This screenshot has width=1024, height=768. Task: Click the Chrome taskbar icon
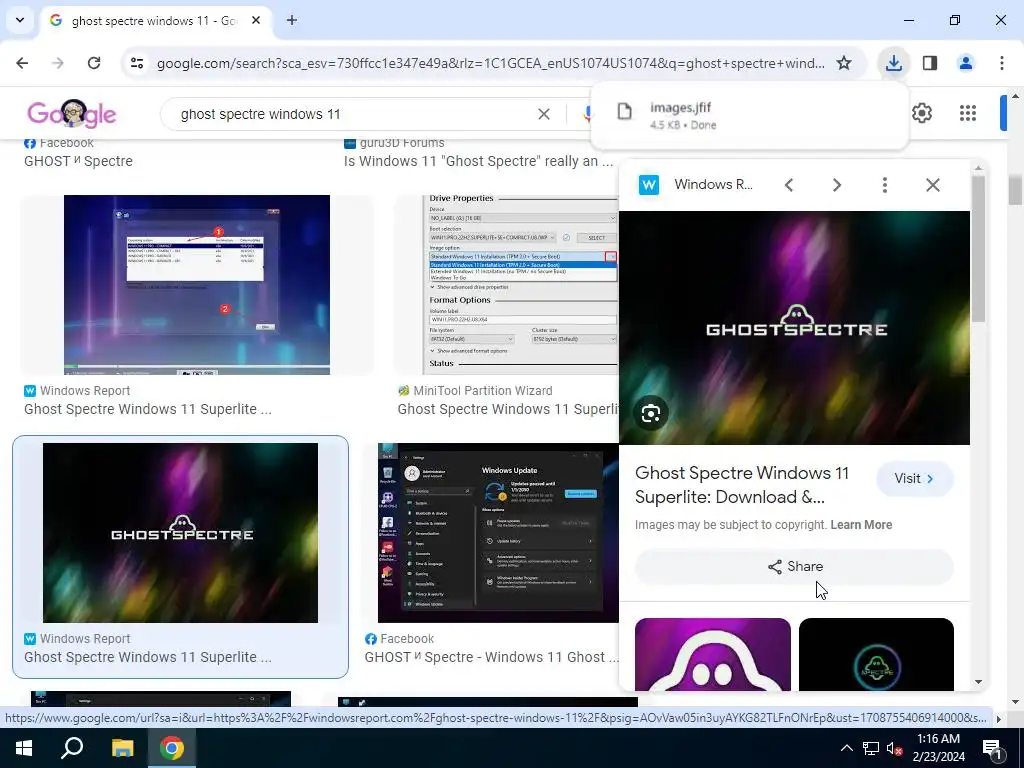point(172,748)
